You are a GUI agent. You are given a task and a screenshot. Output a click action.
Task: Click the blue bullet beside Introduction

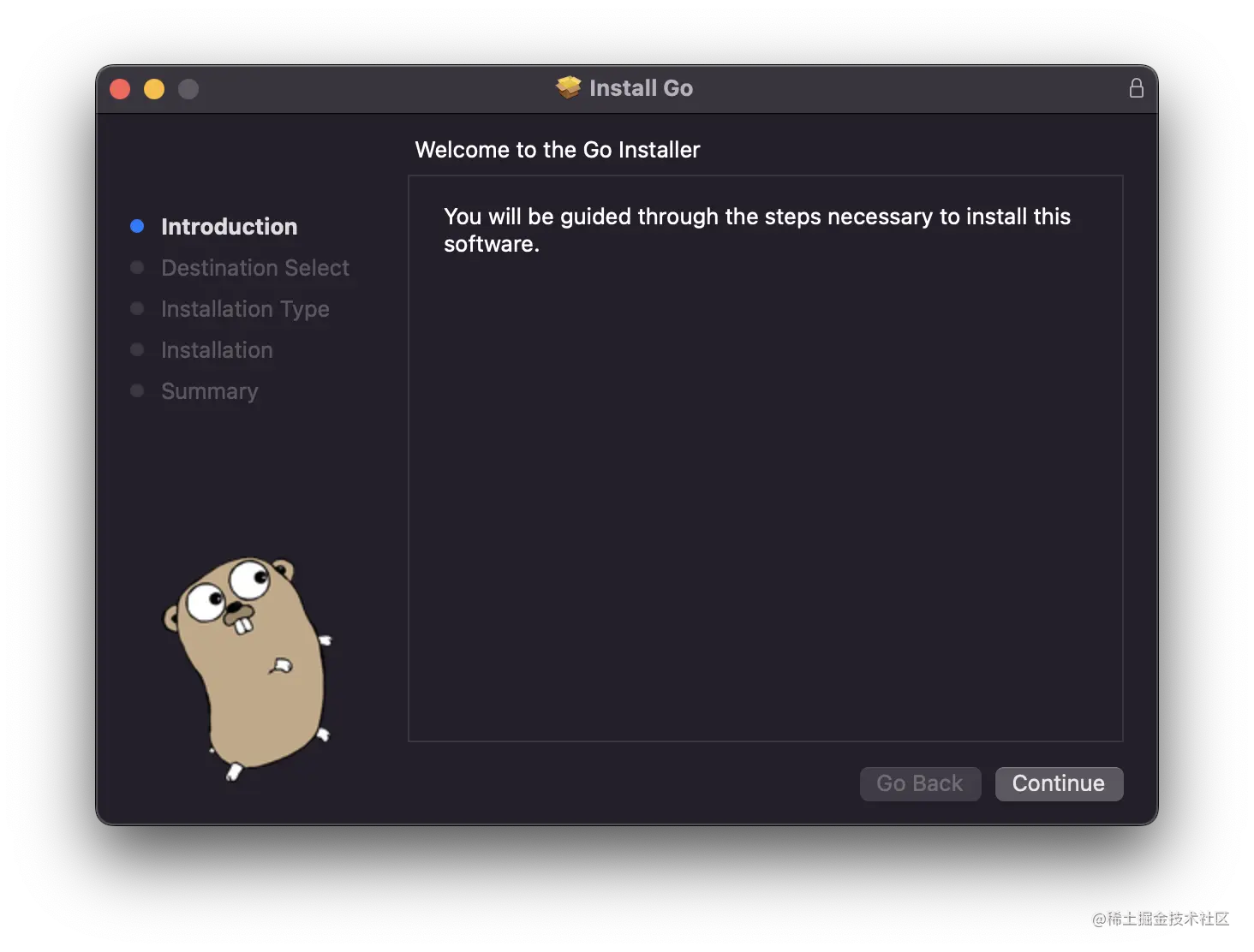click(137, 226)
